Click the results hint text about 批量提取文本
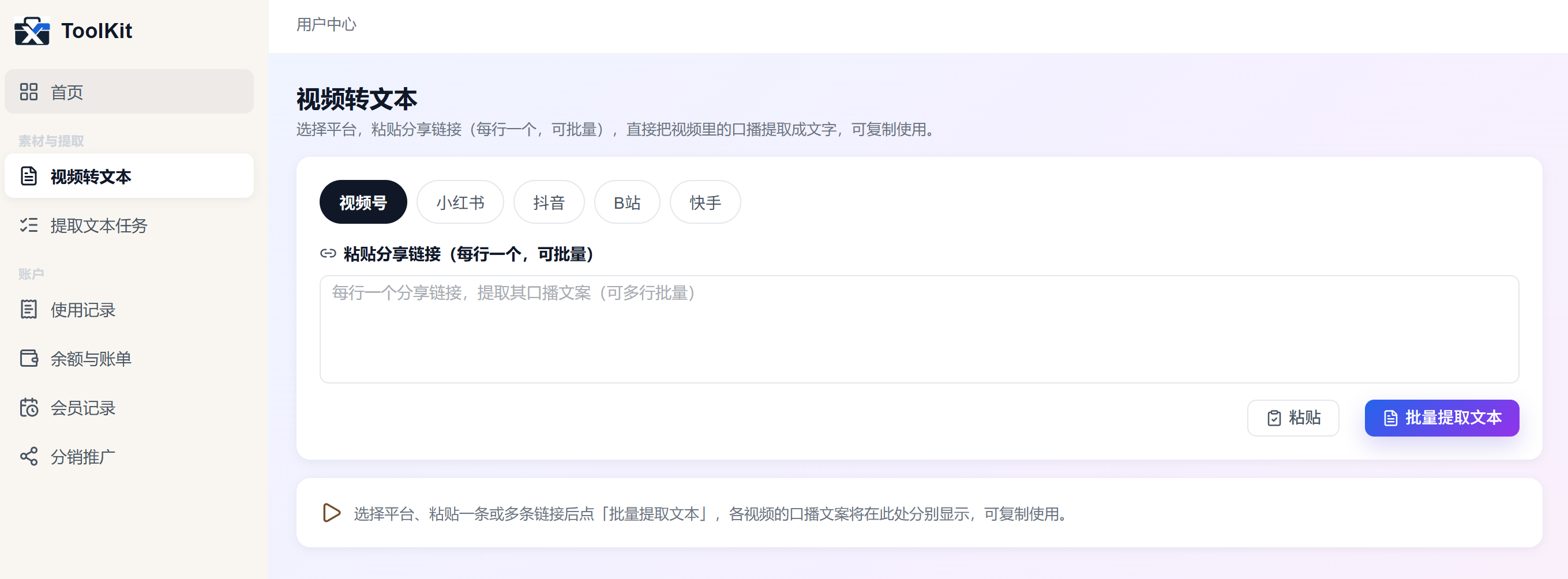This screenshot has height=579, width=1568. point(710,514)
